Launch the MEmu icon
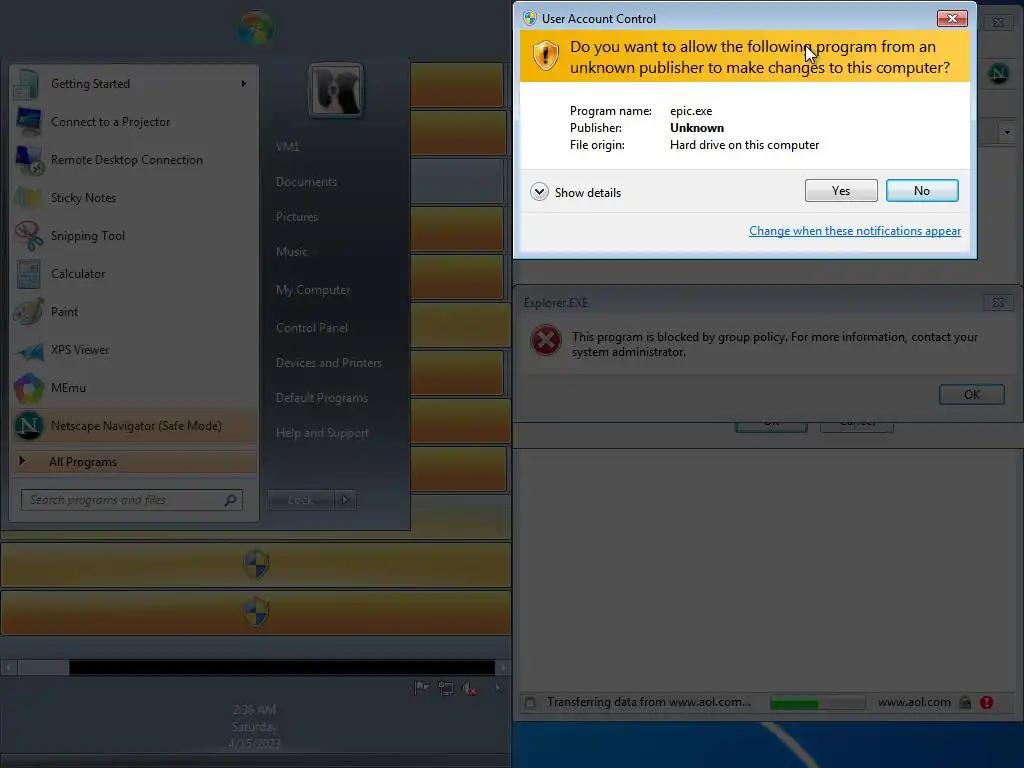 click(28, 388)
